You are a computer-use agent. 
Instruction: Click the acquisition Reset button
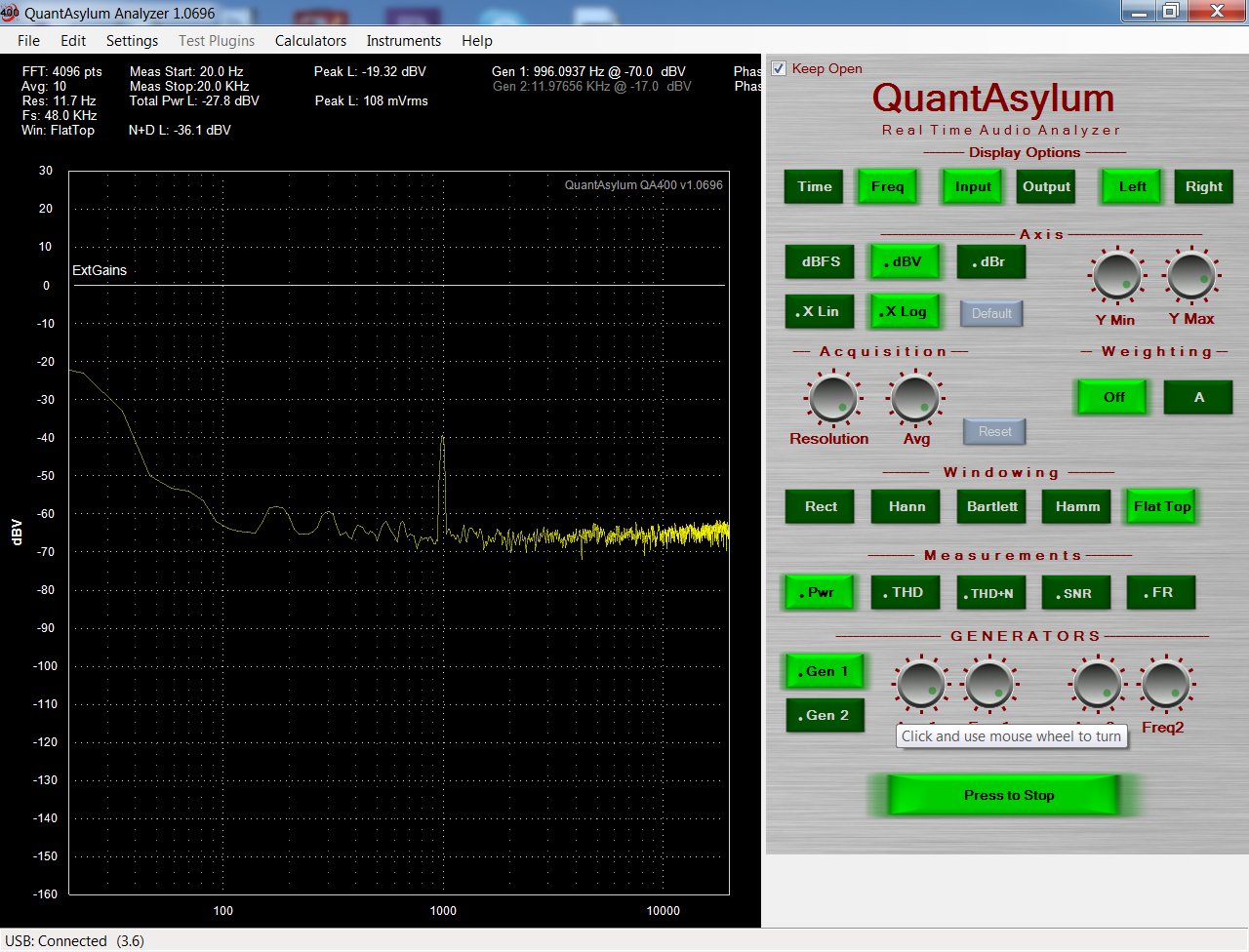[x=994, y=431]
